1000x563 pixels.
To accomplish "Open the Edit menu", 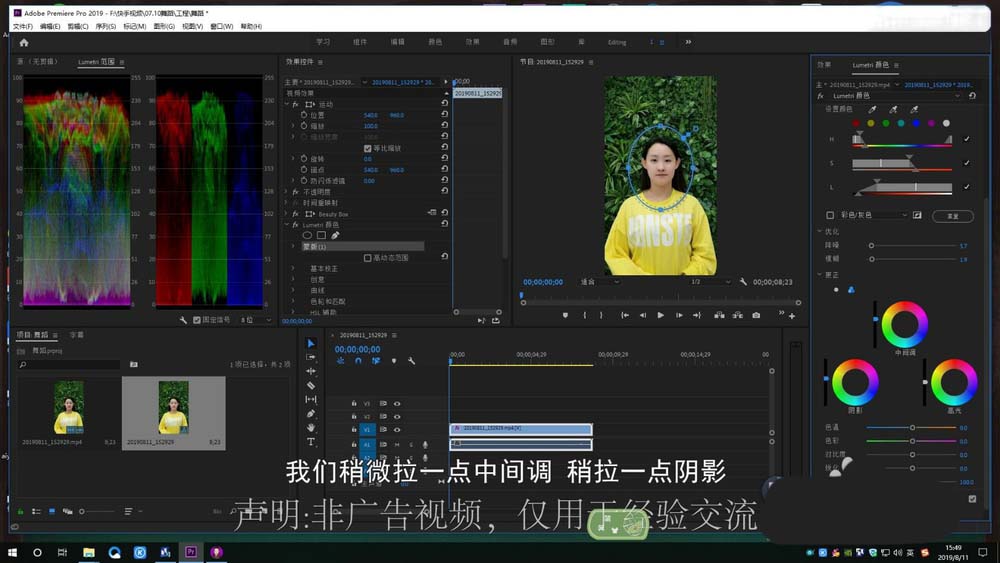I will [50, 26].
